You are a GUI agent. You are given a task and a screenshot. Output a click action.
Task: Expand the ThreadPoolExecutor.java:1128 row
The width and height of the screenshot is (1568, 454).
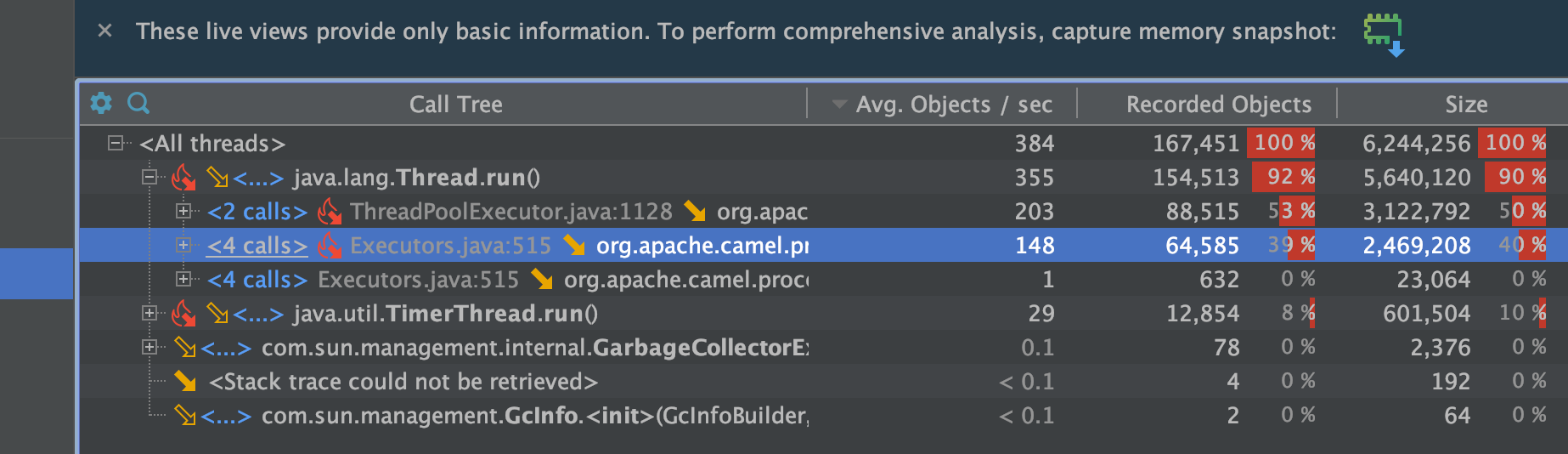click(183, 211)
